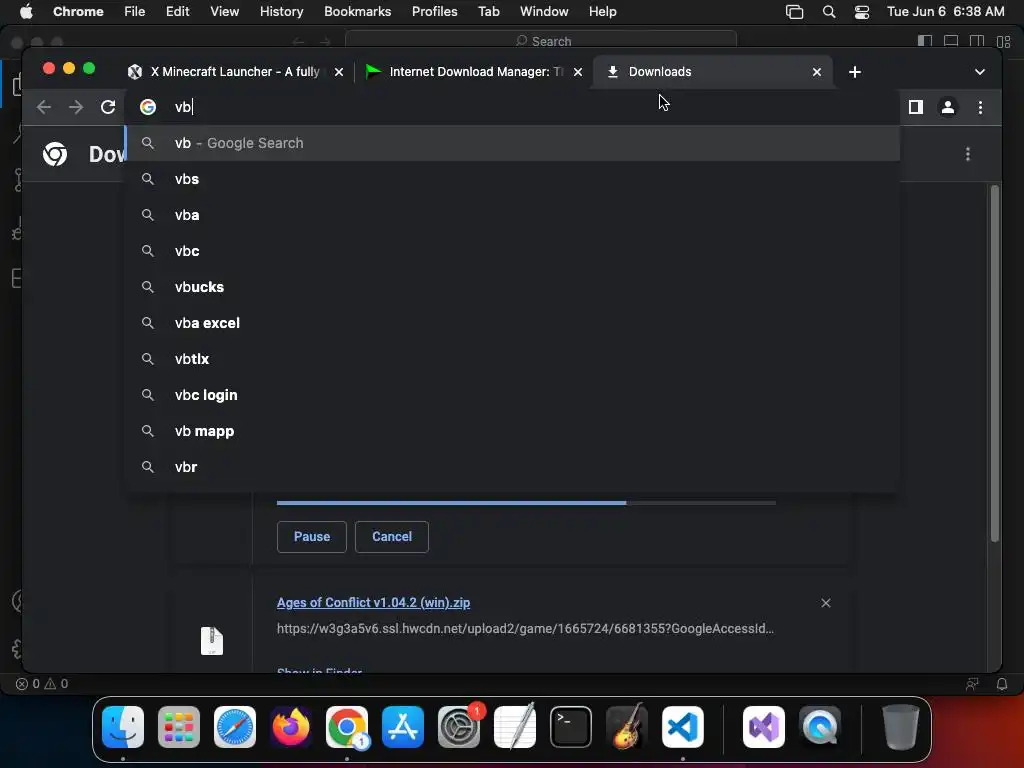
Task: Click the download progress bar
Action: coord(526,503)
